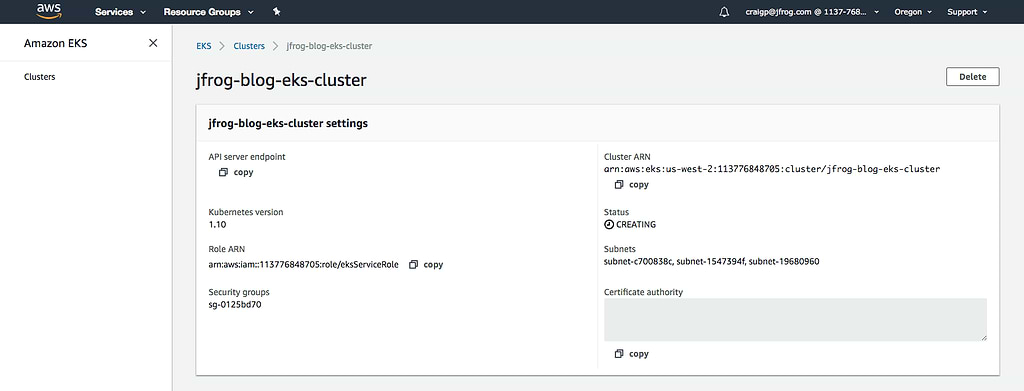Open the Oregon region selector
This screenshot has width=1024, height=391.
912,12
